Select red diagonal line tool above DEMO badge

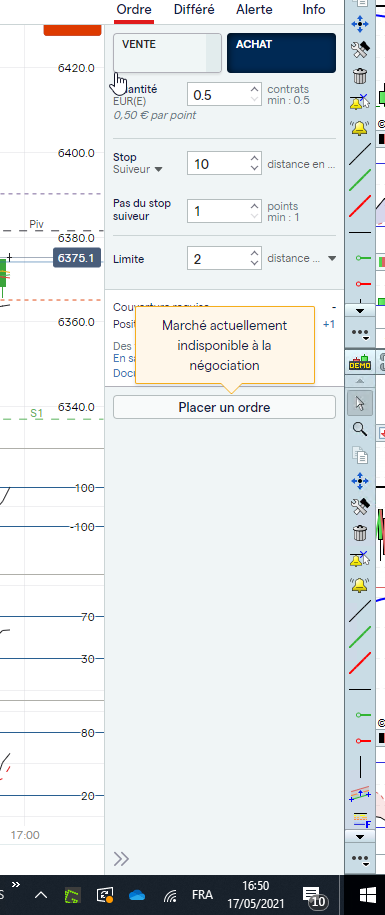point(360,206)
